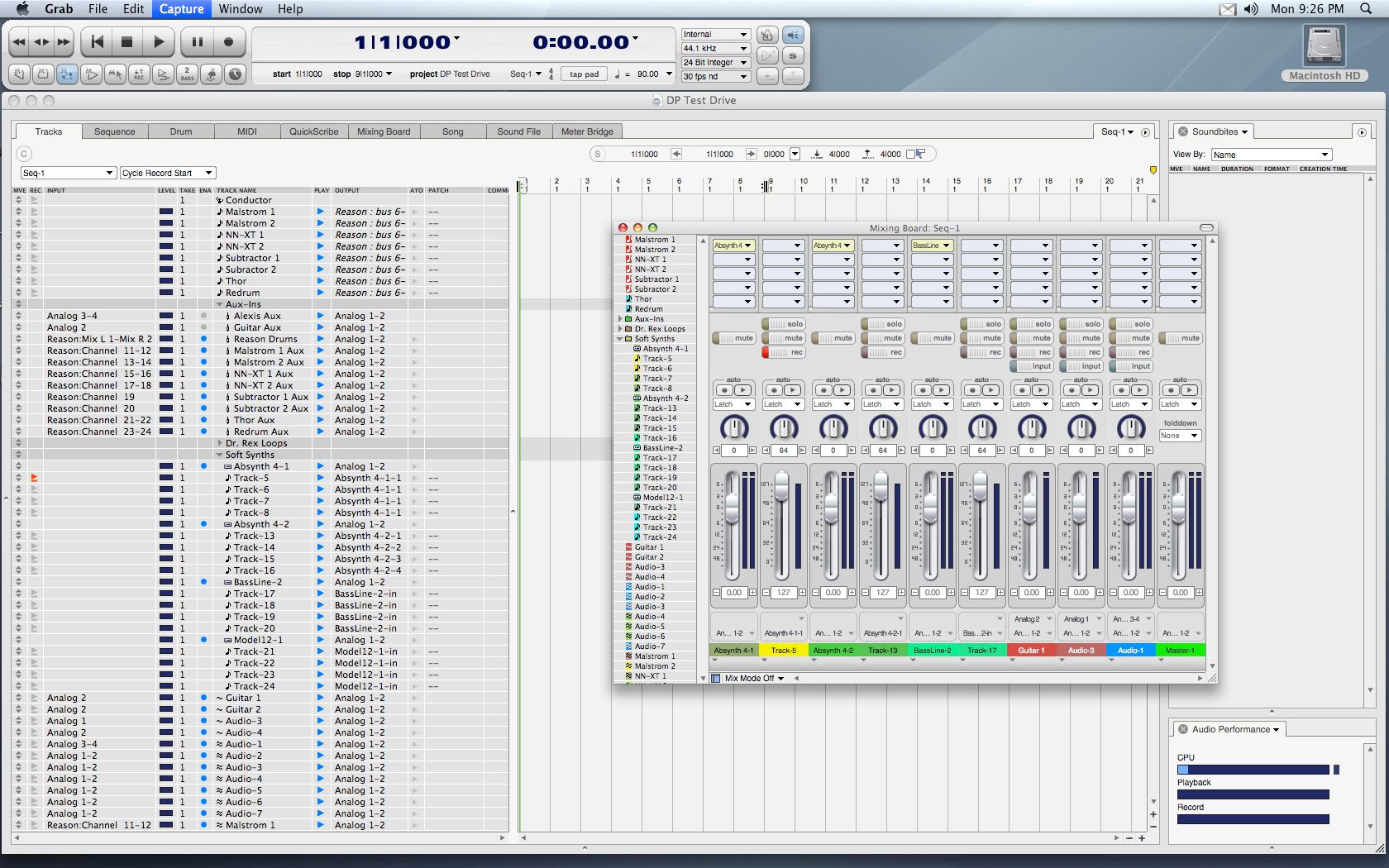
Task: Open the Capture menu
Action: click(182, 9)
